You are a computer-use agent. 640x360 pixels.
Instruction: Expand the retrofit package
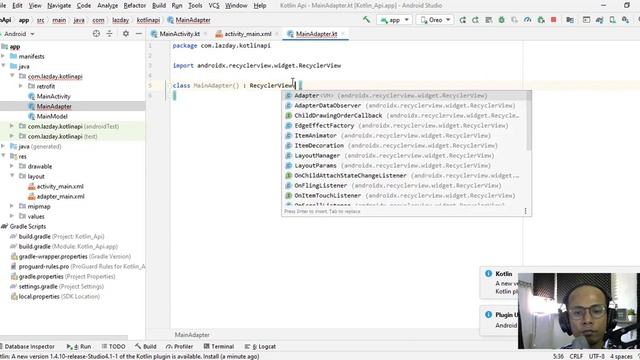click(21, 86)
